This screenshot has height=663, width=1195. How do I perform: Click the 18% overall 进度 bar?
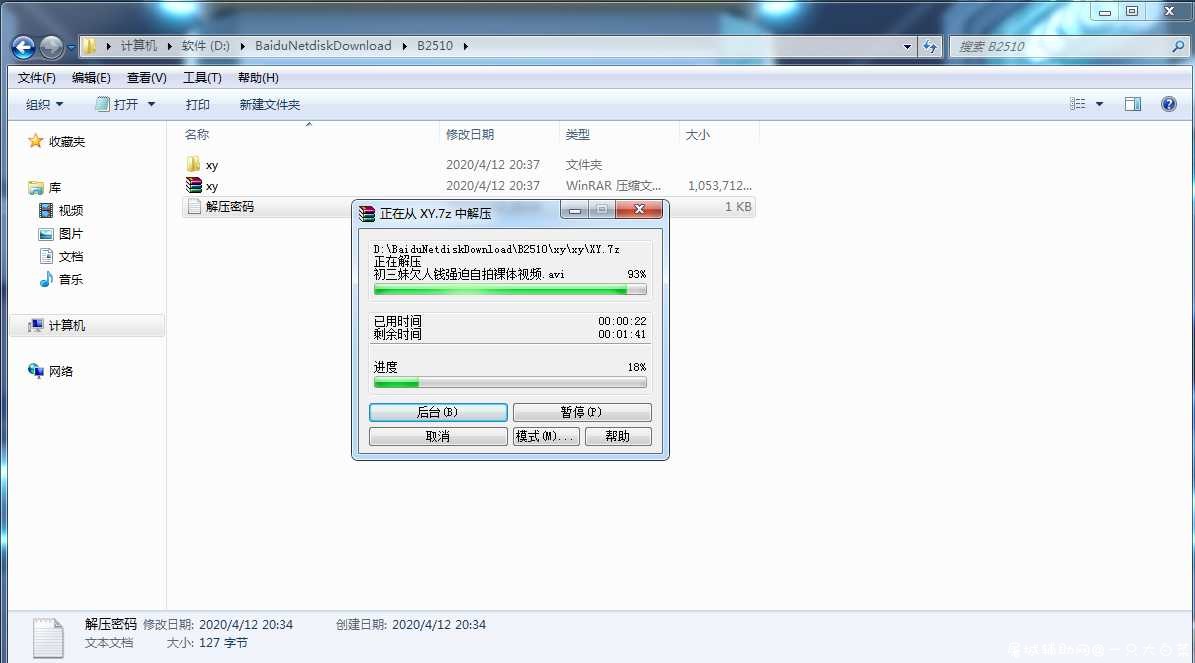(x=510, y=383)
